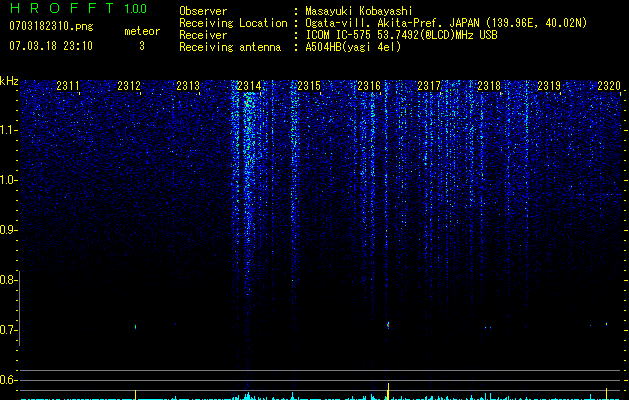Click the 2311 time marker

(x=68, y=85)
